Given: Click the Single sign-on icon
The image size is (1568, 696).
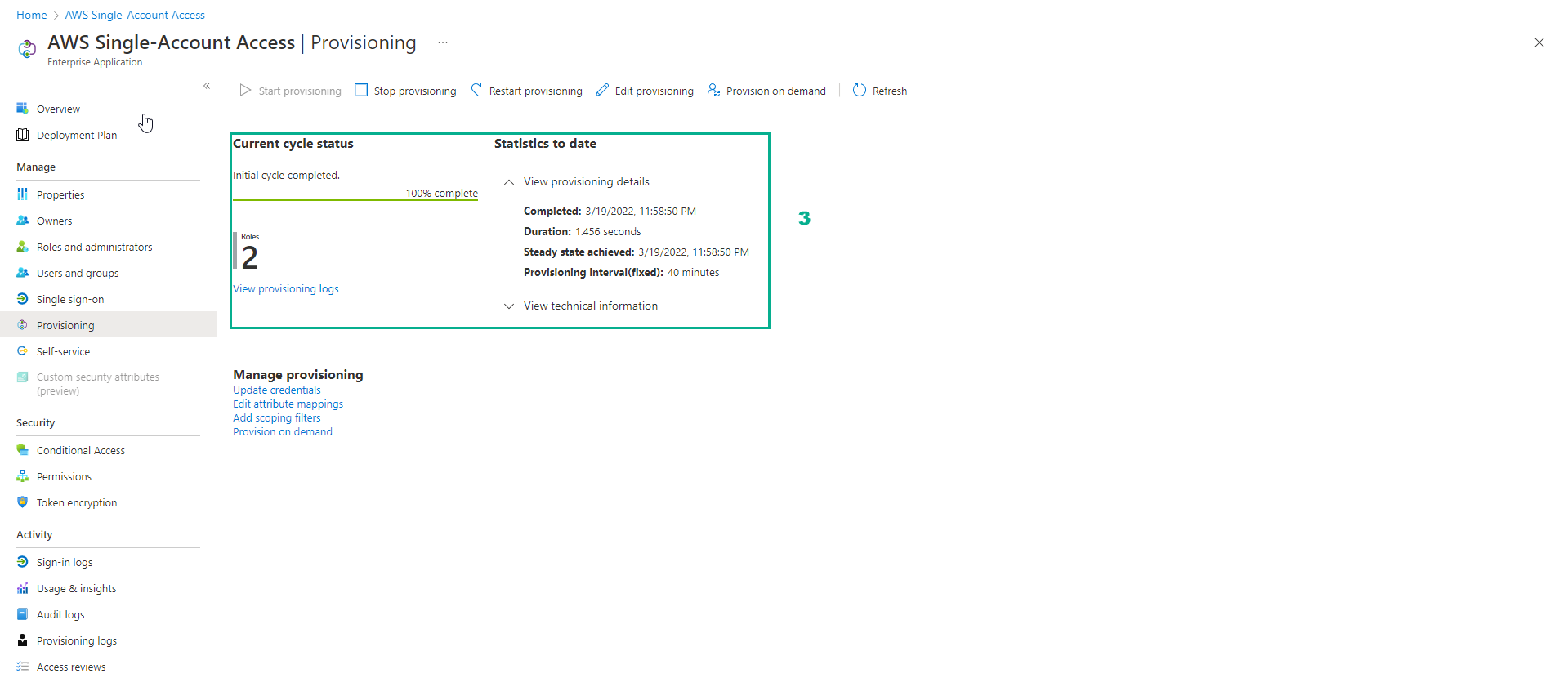Looking at the screenshot, I should tap(22, 299).
